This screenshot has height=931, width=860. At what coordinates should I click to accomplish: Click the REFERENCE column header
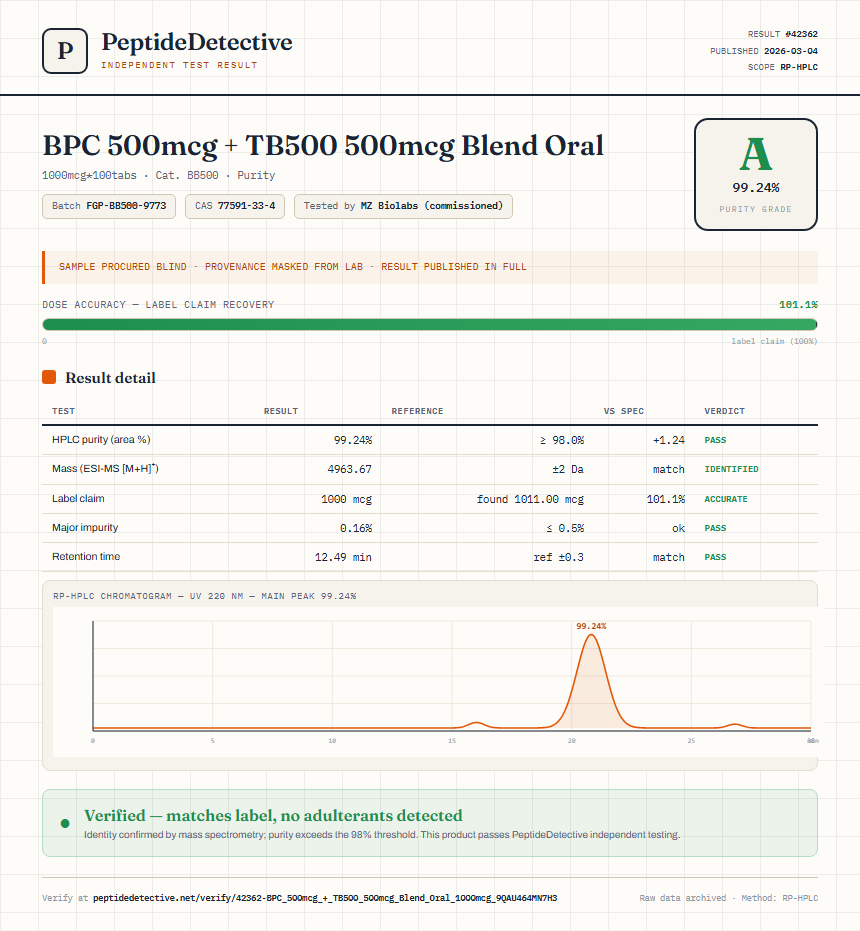(x=417, y=411)
